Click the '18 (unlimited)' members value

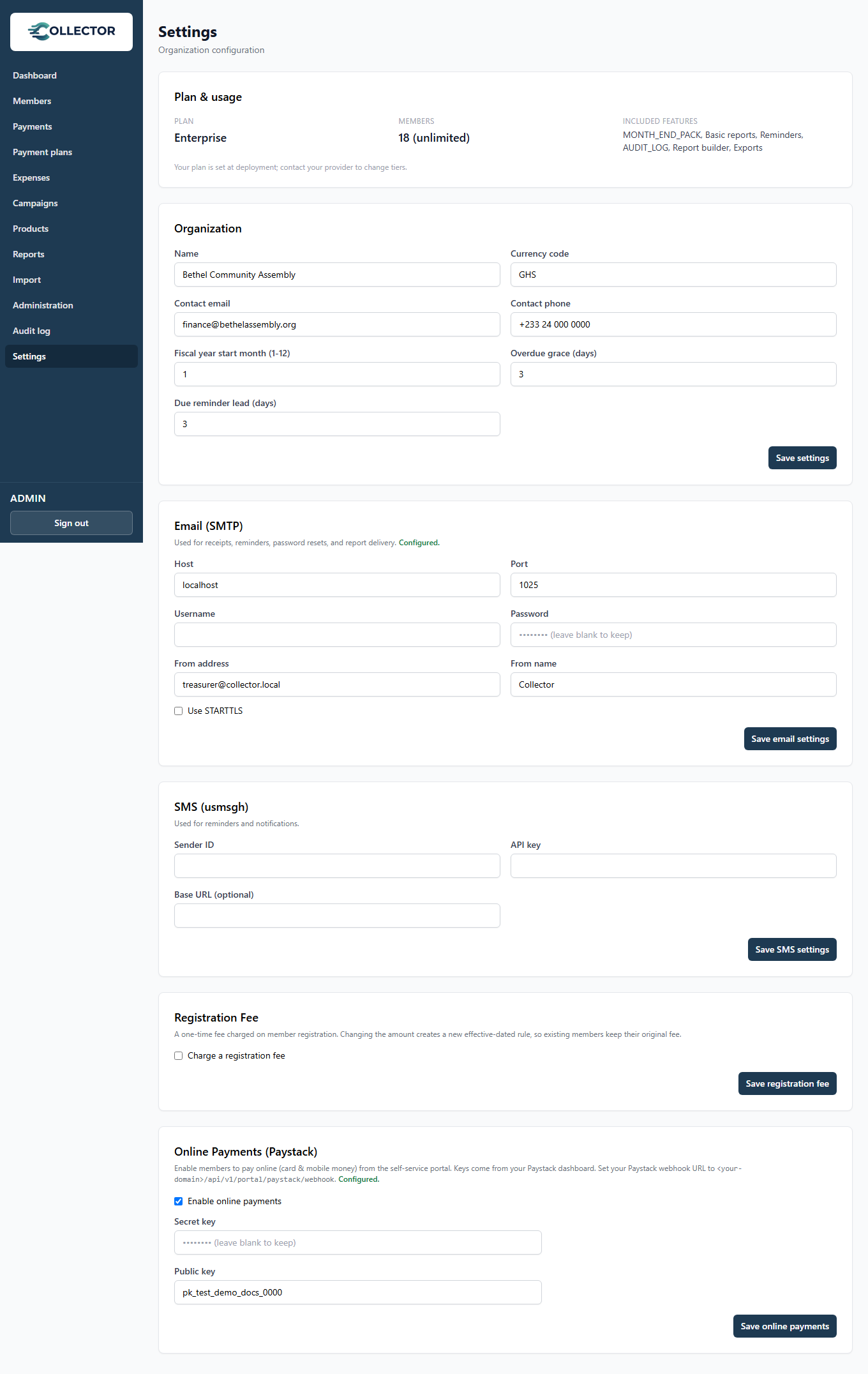434,138
